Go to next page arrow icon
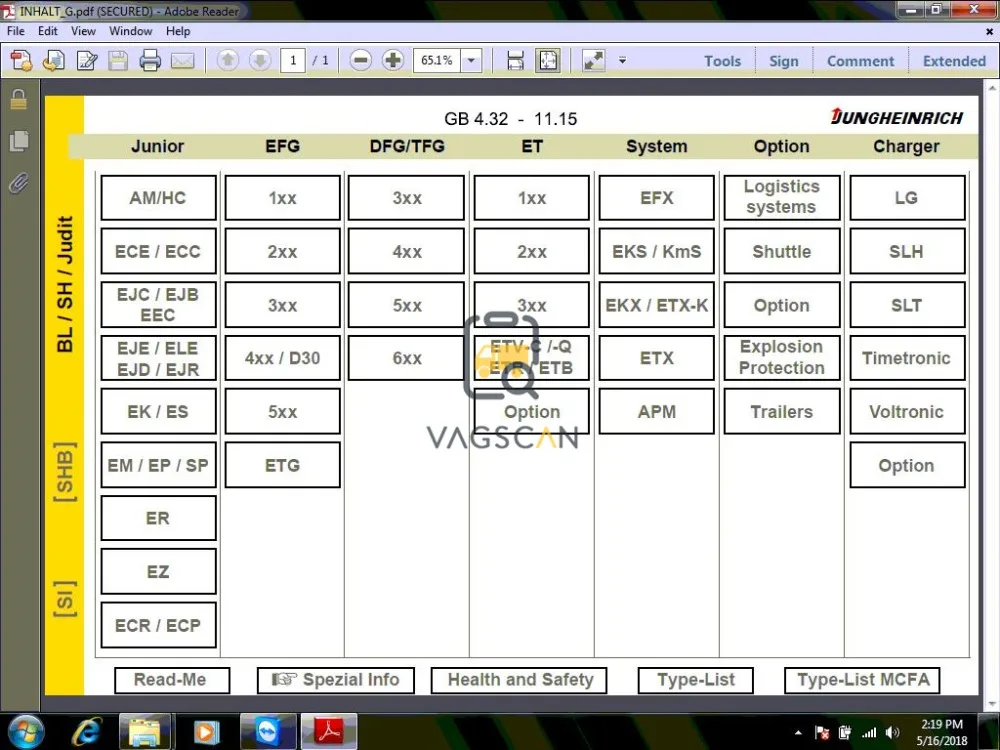Screen dimensions: 1000x750 pos(260,61)
